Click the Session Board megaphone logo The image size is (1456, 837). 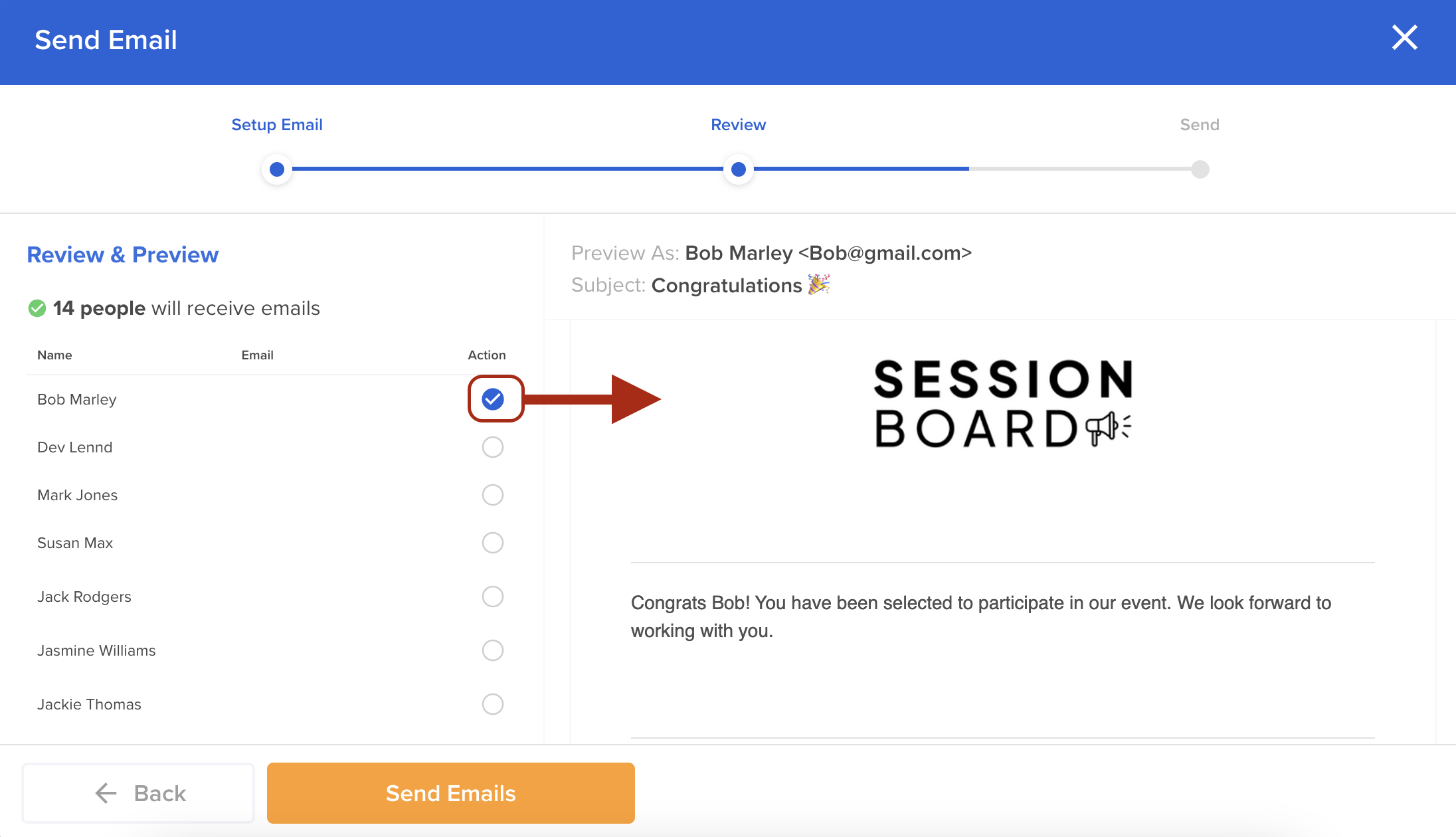pyautogui.click(x=1003, y=403)
